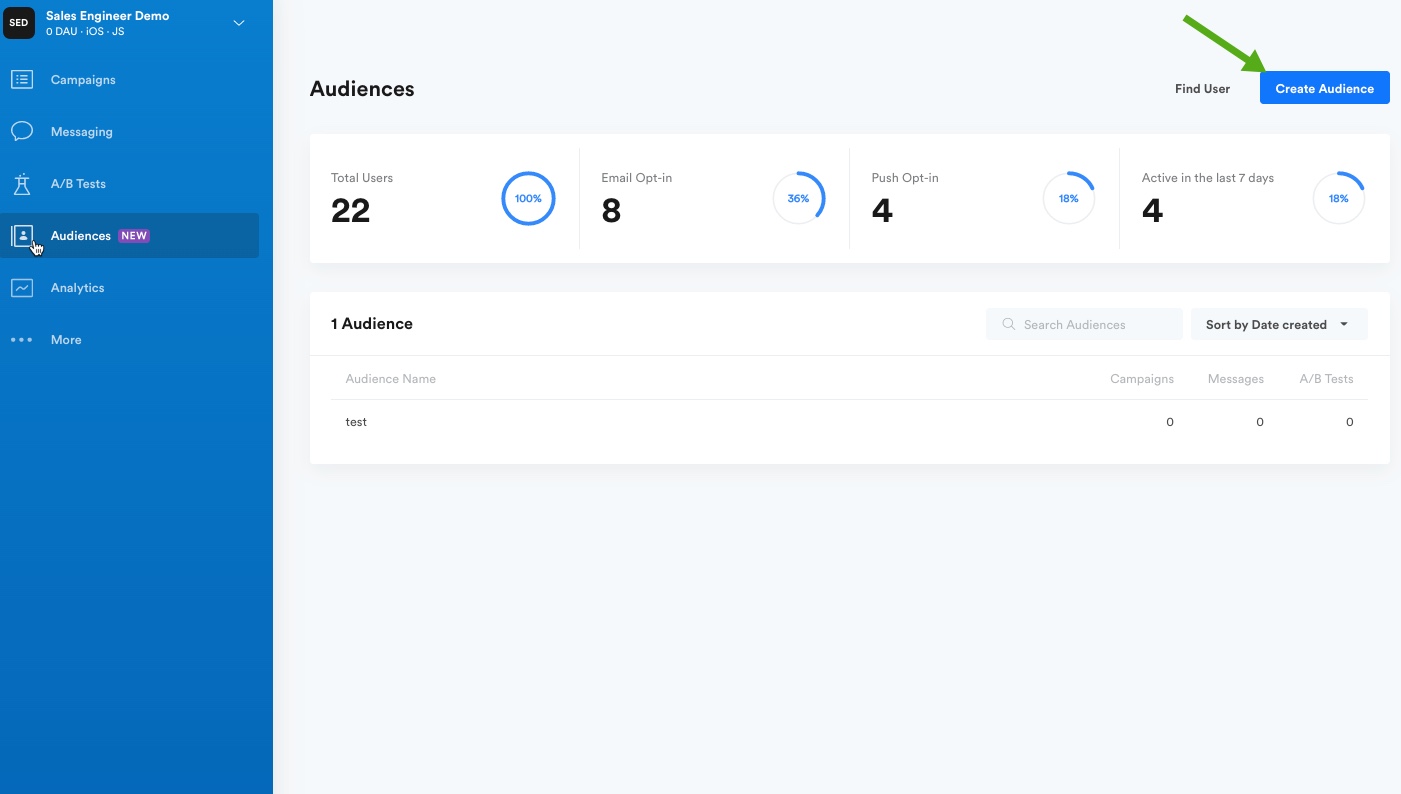Click the Audiences person icon in sidebar
Screen dimensions: 1401x794
22,236
